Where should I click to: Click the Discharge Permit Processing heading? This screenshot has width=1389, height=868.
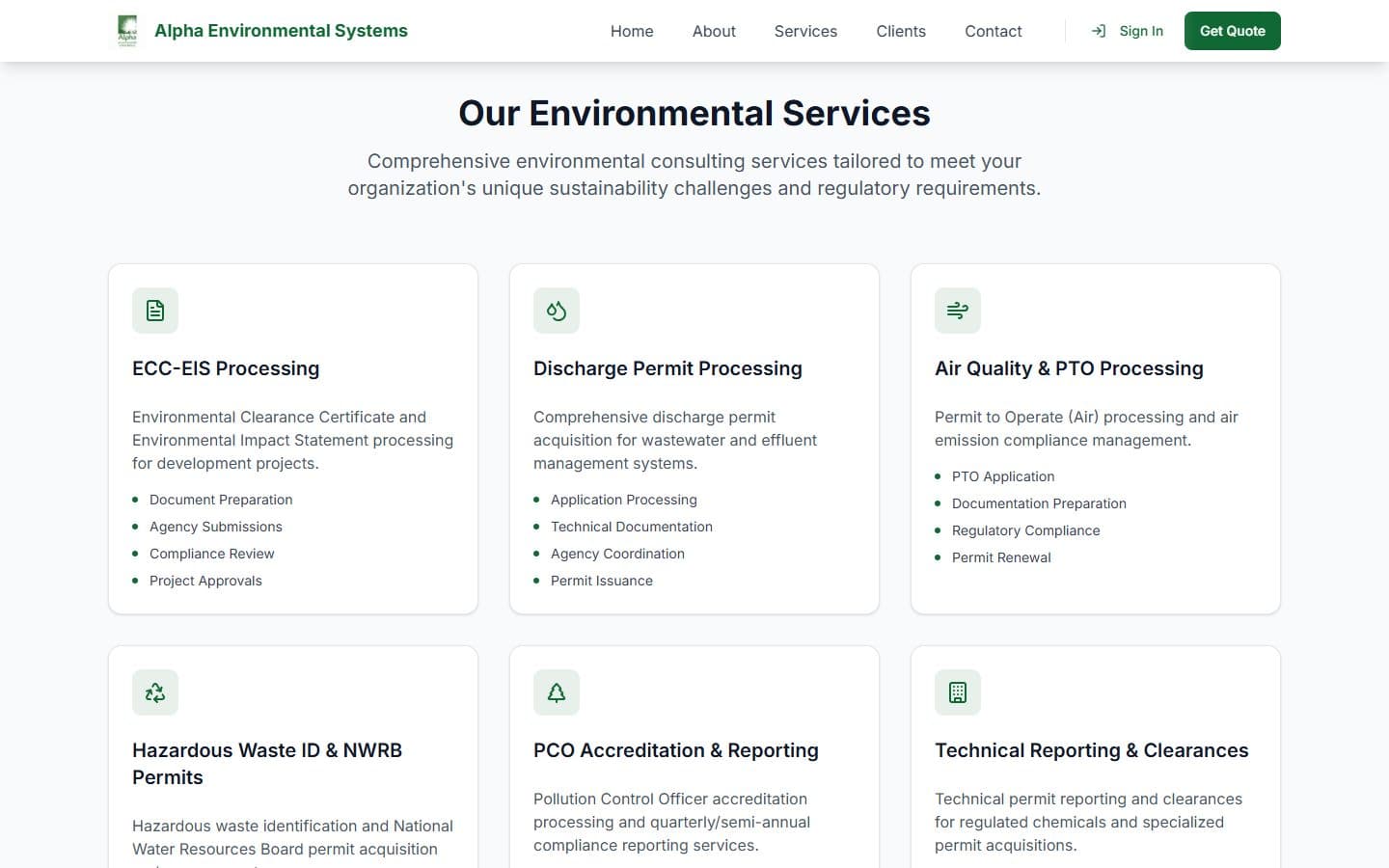tap(667, 368)
